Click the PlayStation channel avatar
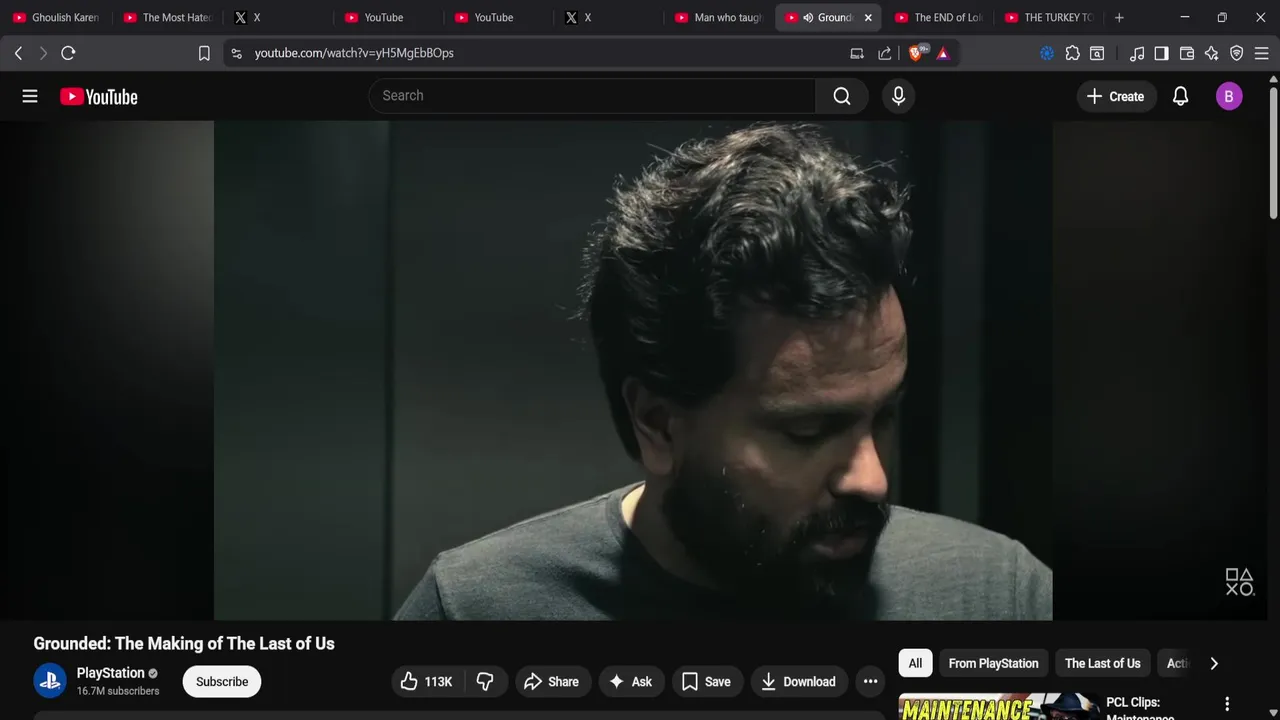Viewport: 1280px width, 720px height. click(50, 681)
